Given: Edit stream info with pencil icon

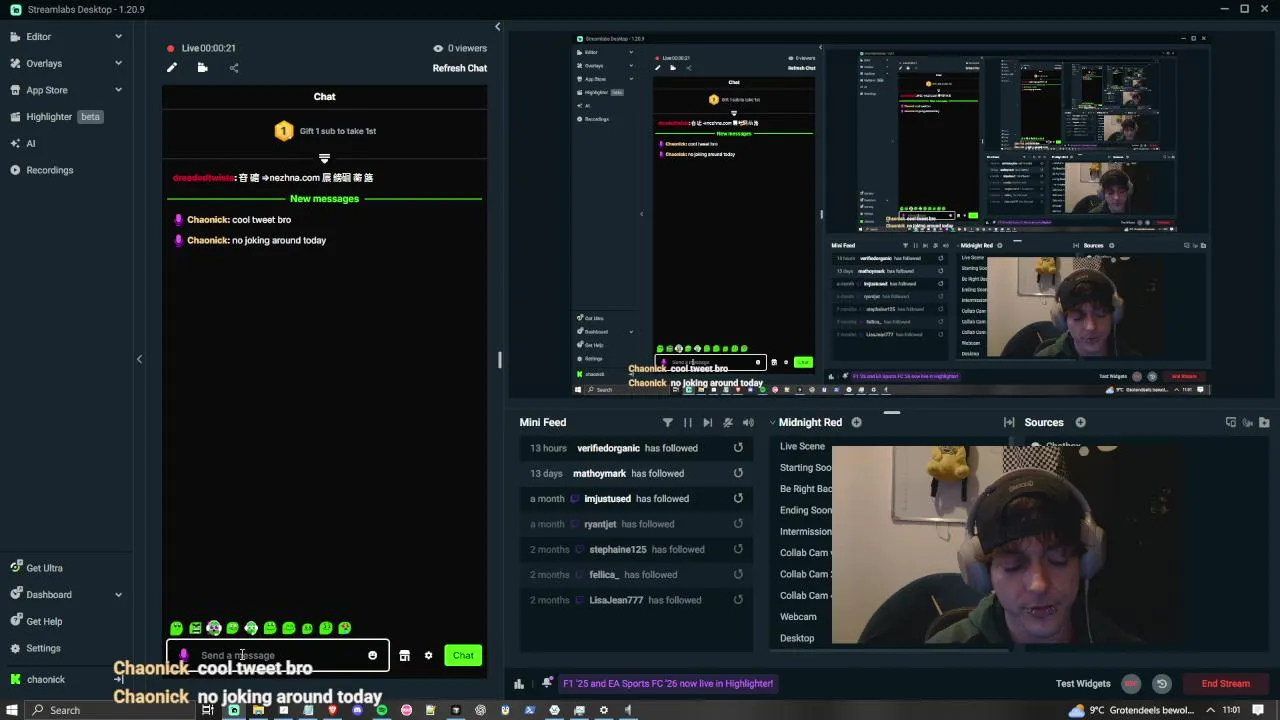Looking at the screenshot, I should pyautogui.click(x=172, y=68).
